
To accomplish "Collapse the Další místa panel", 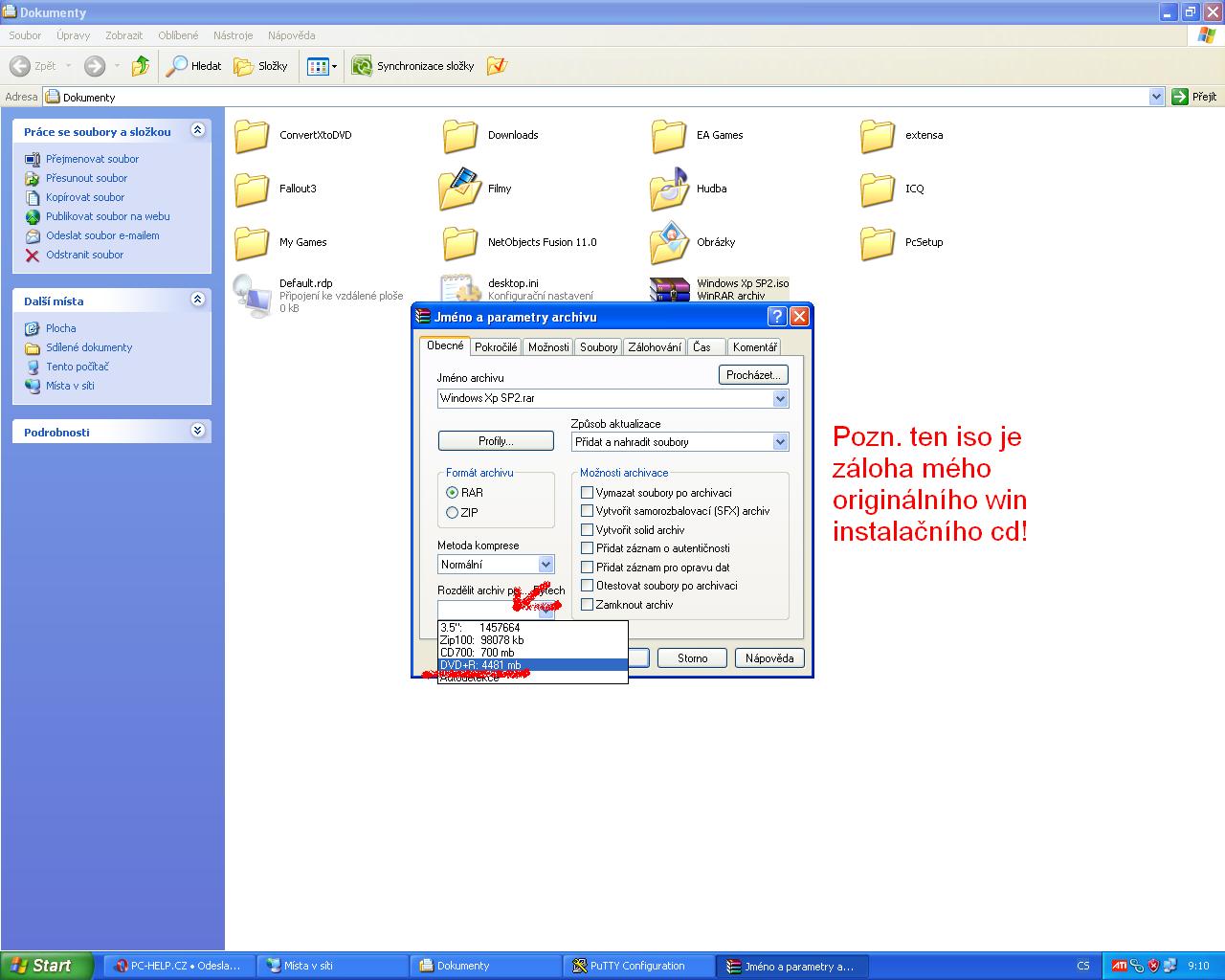I will coord(198,301).
